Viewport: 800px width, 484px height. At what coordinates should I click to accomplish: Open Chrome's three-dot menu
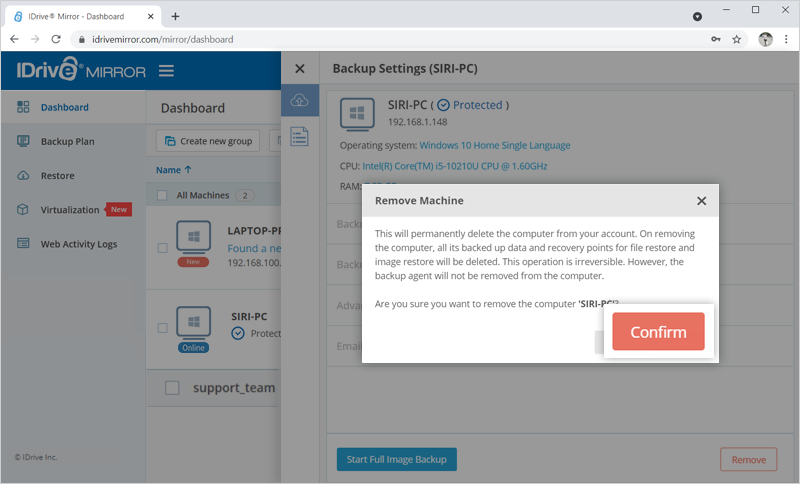785,39
